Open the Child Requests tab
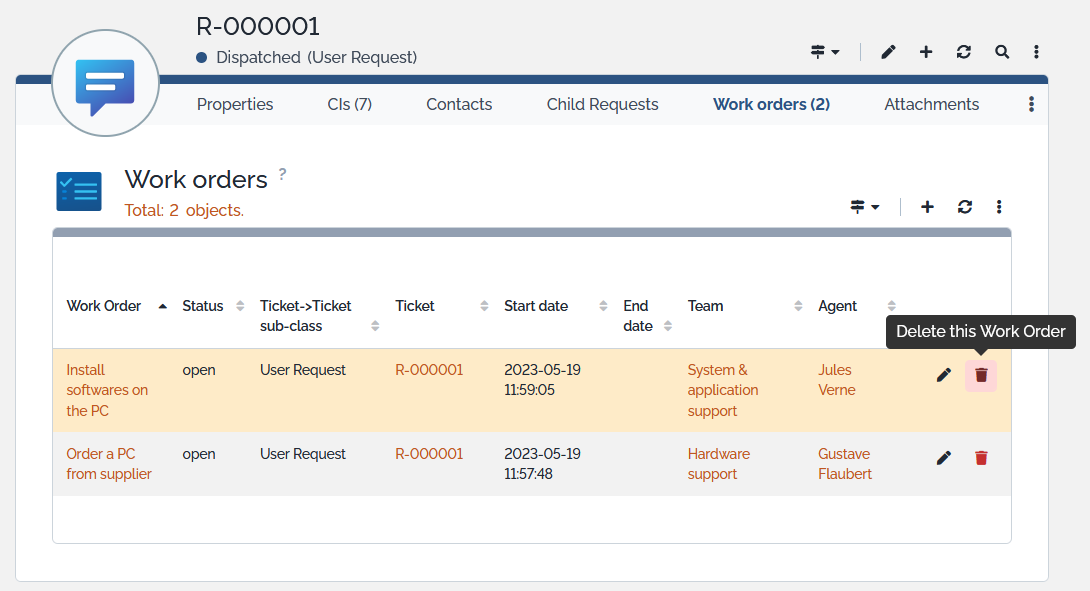 602,104
